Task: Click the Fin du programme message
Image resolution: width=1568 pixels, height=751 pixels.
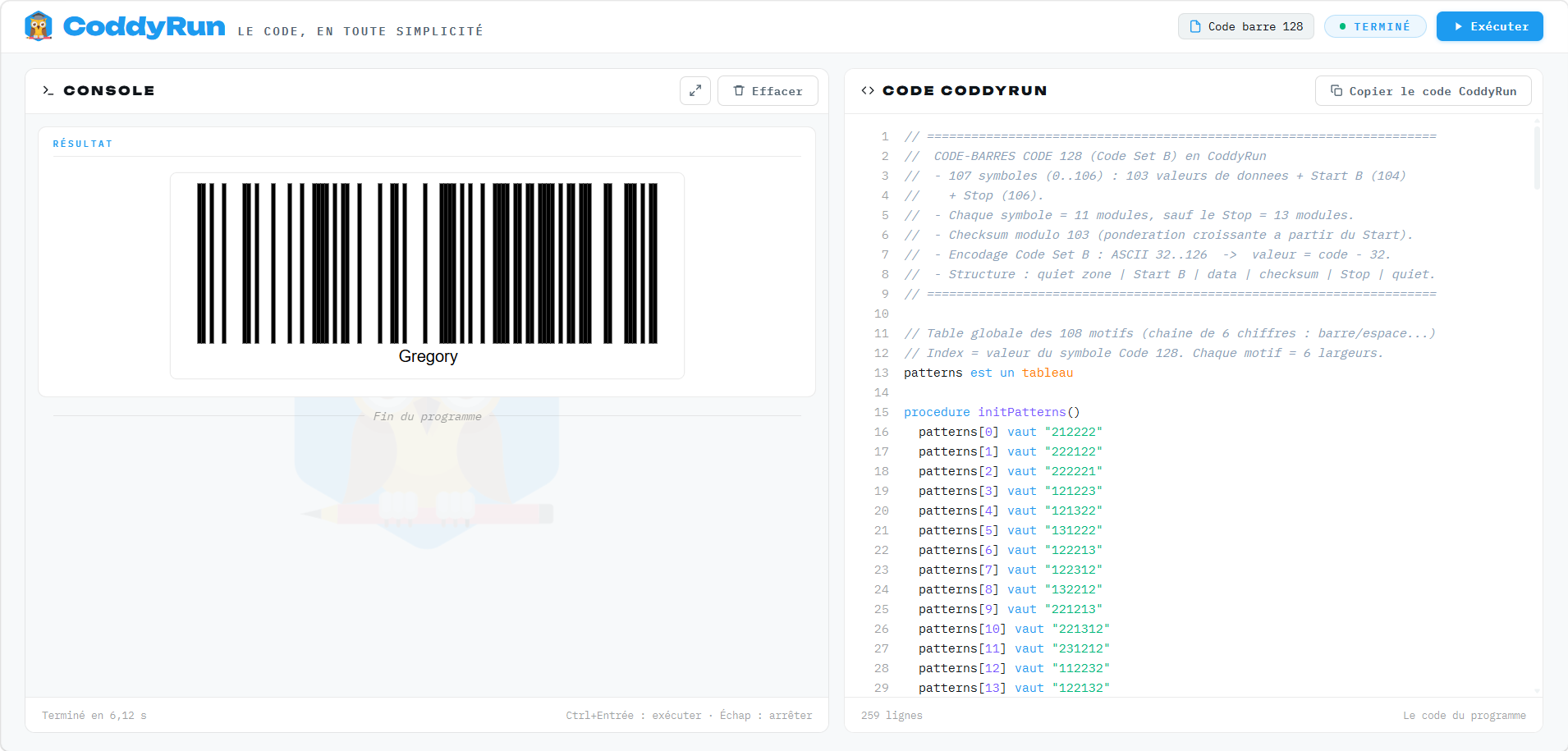Action: 427,416
